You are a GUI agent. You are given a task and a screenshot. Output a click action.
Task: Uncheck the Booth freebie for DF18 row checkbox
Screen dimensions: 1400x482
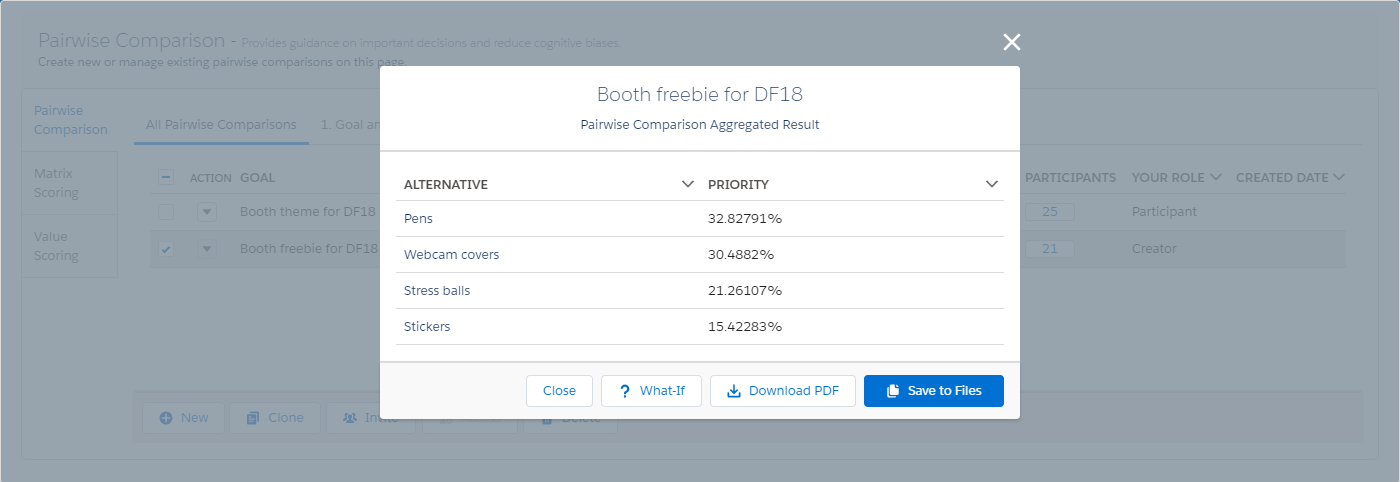coord(166,249)
